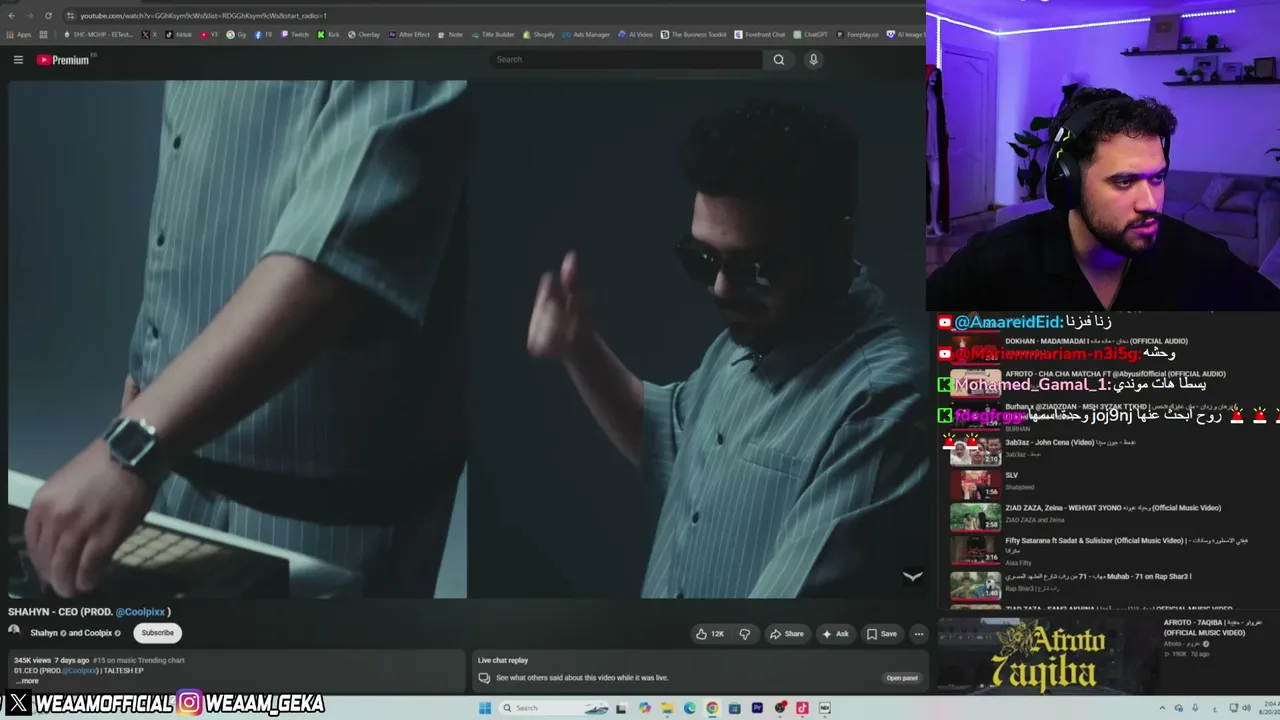The width and height of the screenshot is (1280, 720).
Task: Open the Title Builder bookmark
Action: 492,35
